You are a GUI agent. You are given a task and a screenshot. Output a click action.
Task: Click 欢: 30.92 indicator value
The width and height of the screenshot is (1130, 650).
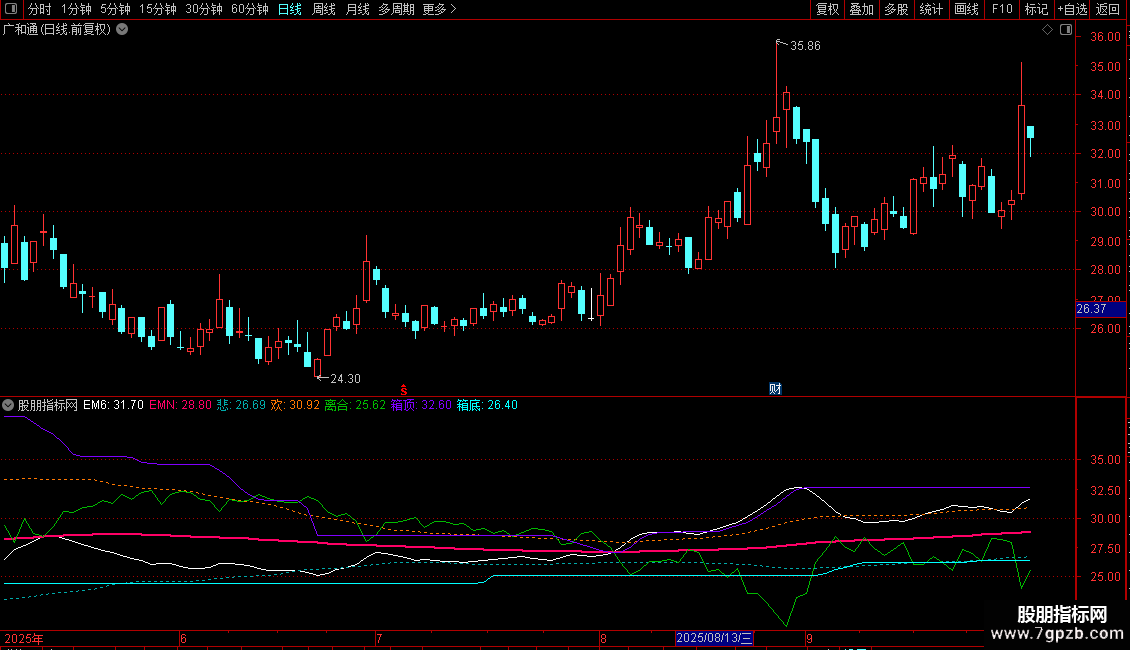coord(295,405)
